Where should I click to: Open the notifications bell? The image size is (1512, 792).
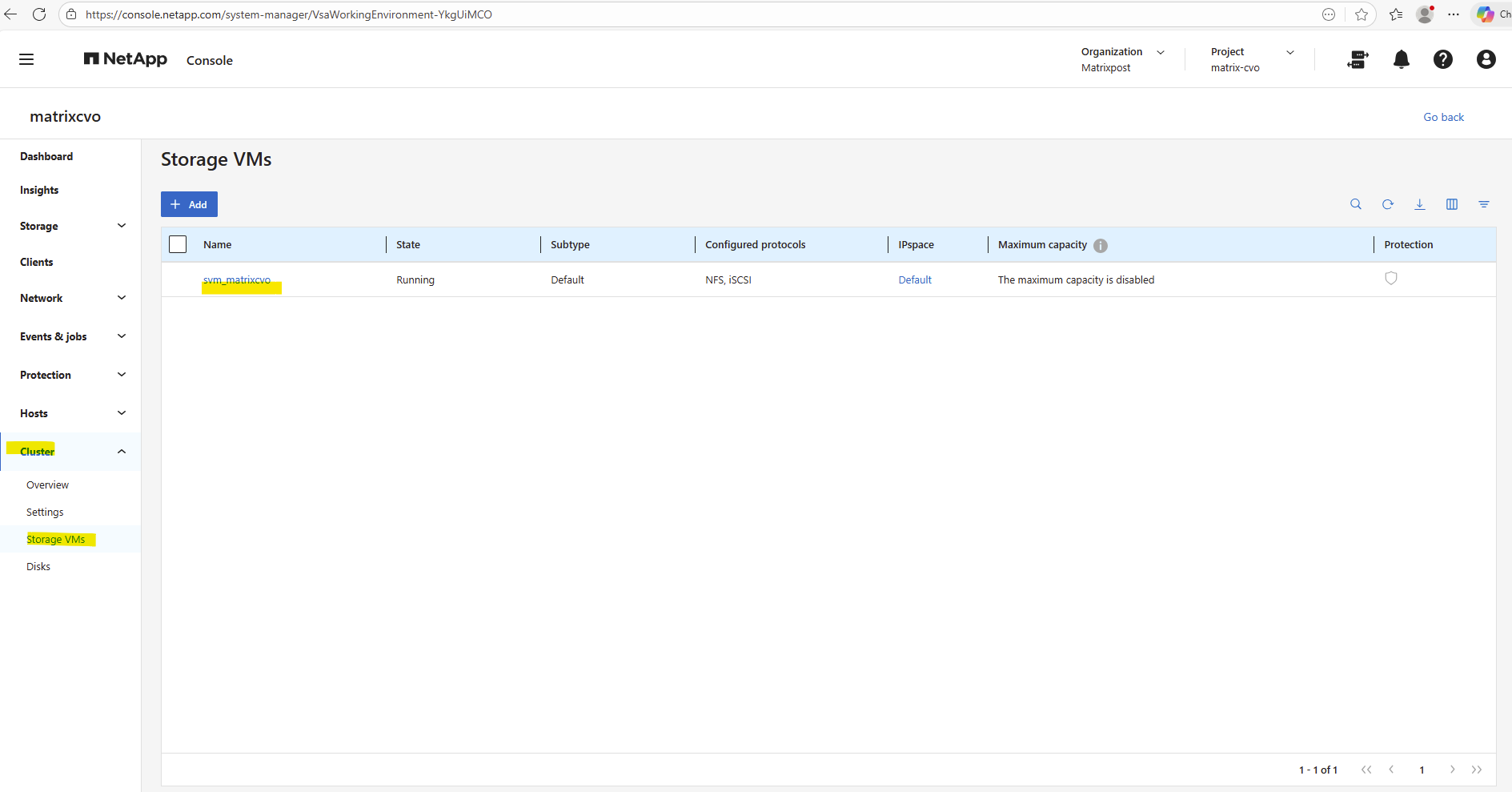(x=1402, y=59)
